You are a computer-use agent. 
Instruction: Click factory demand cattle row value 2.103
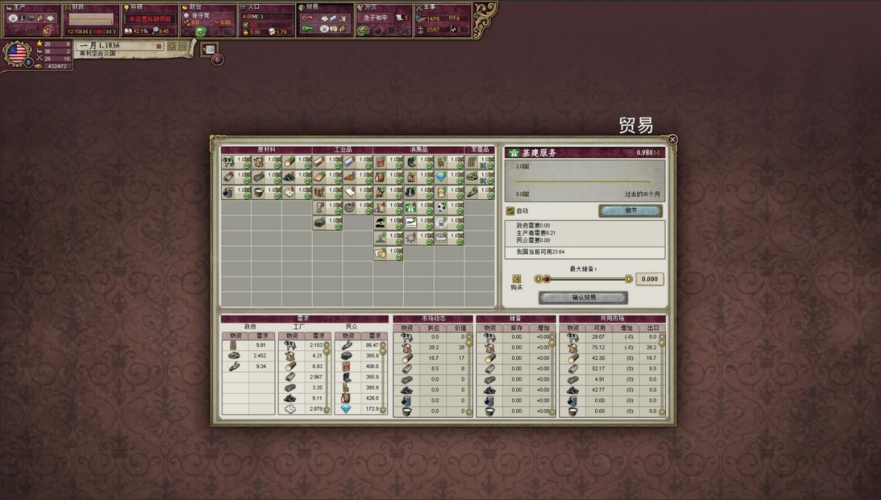(316, 345)
